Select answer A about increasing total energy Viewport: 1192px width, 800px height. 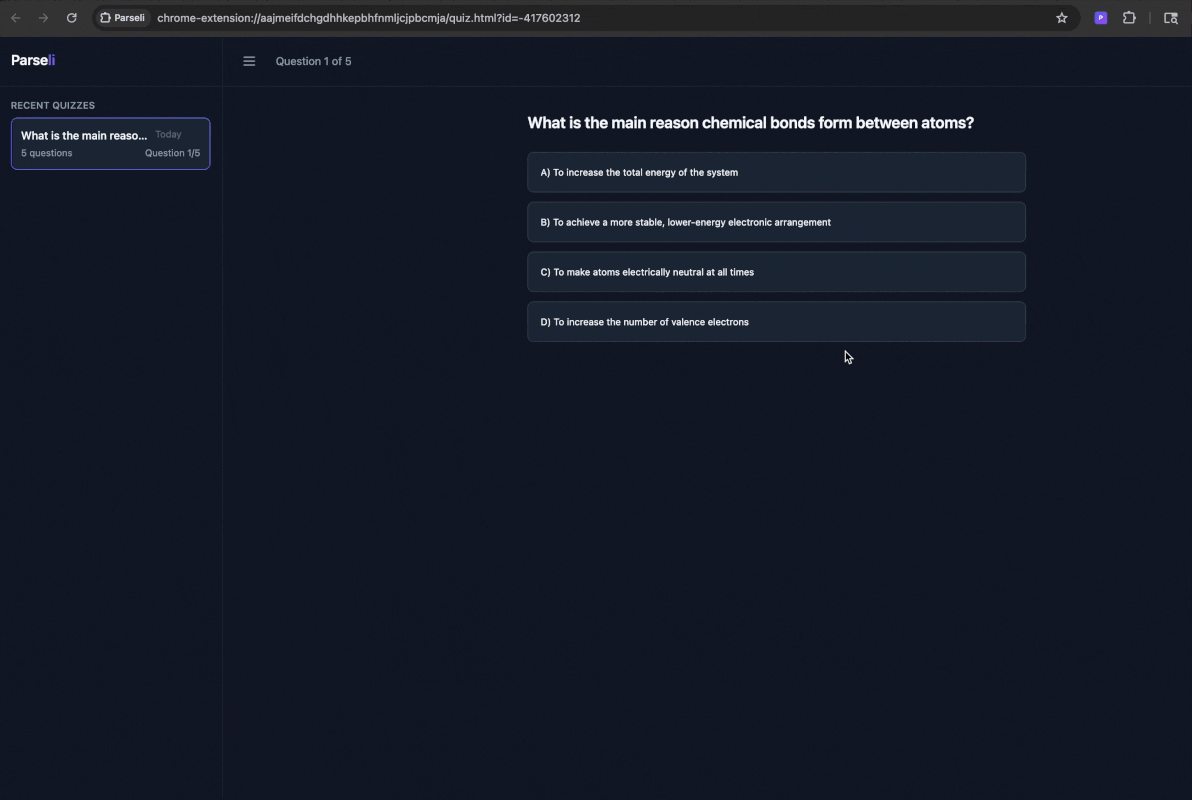(x=776, y=172)
